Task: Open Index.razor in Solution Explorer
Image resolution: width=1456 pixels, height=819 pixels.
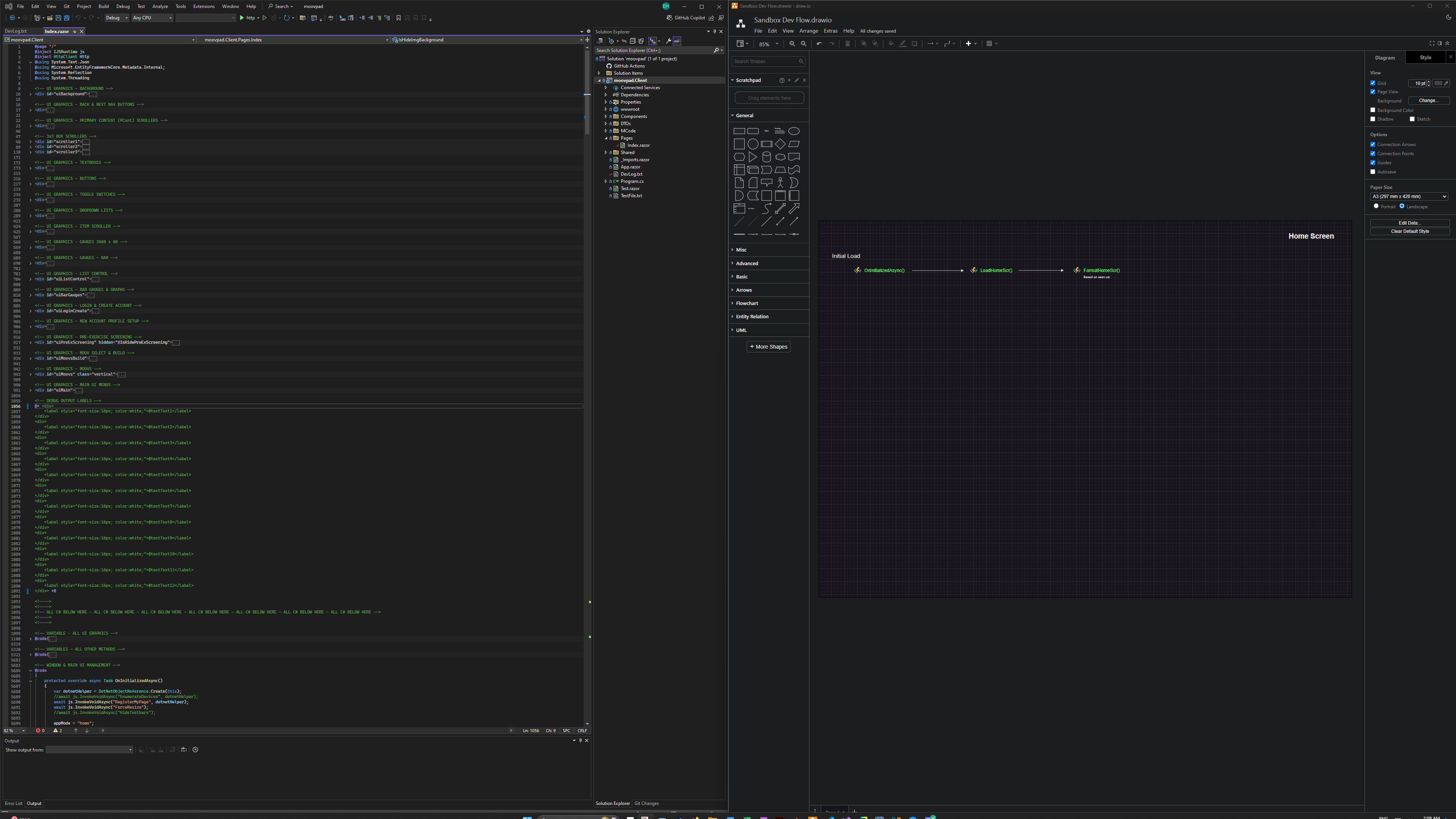Action: 638,145
